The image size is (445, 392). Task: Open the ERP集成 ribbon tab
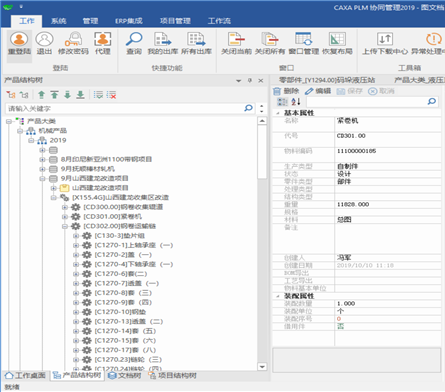[129, 21]
